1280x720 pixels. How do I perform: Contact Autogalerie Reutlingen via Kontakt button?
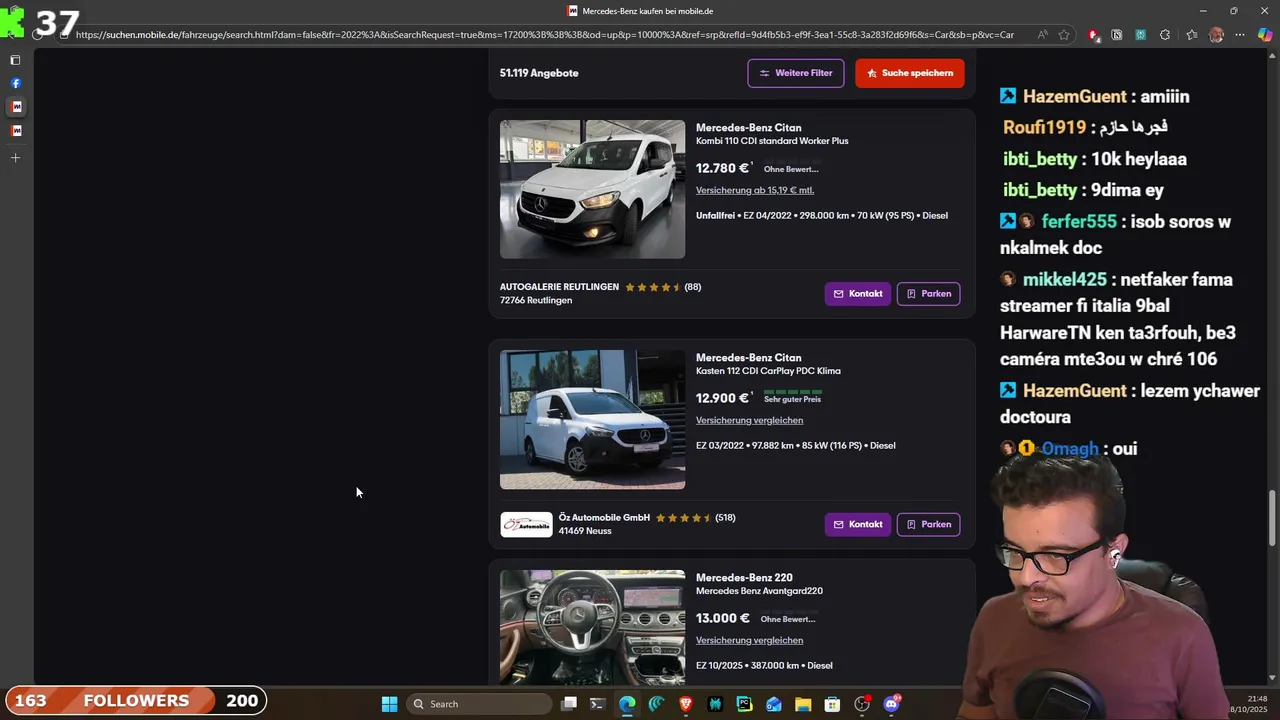857,294
